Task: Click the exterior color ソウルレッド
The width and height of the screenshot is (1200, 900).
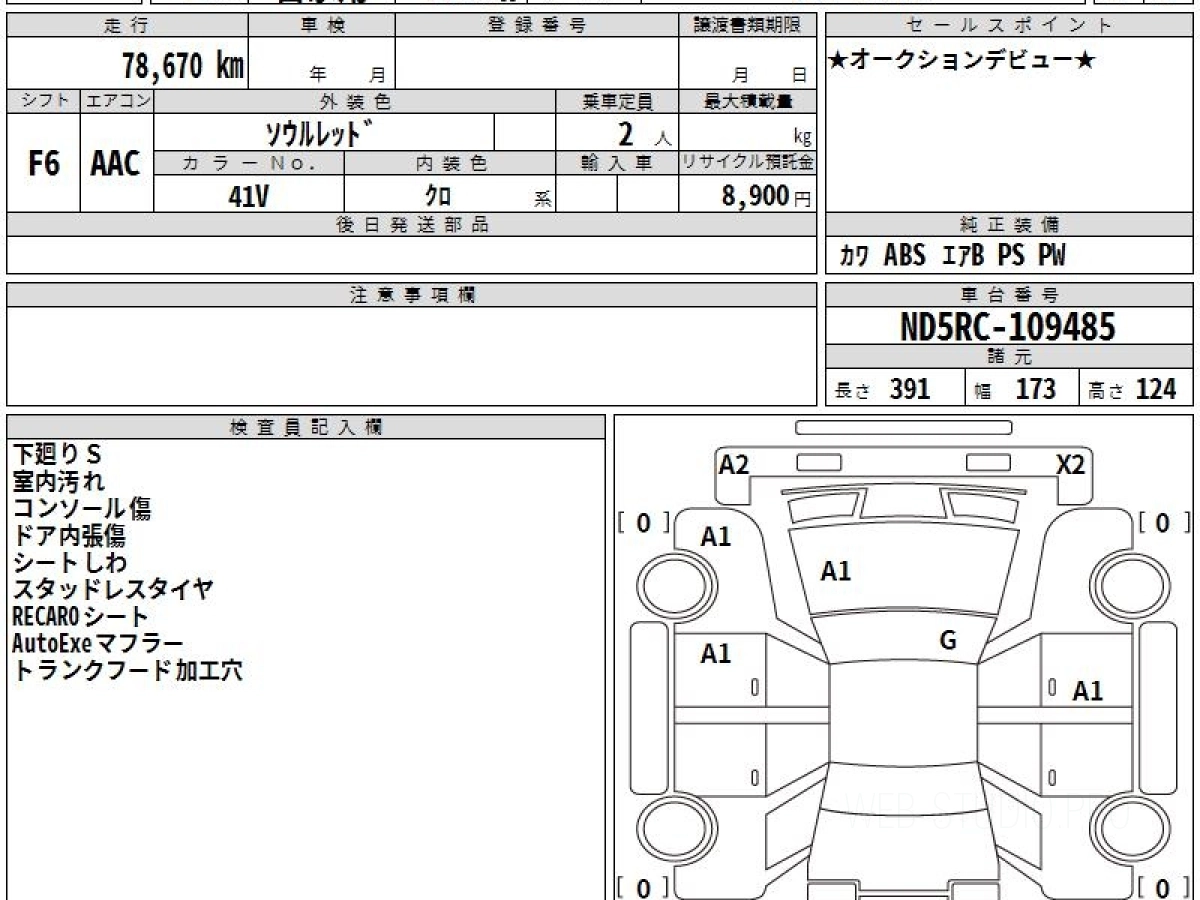Action: point(319,132)
